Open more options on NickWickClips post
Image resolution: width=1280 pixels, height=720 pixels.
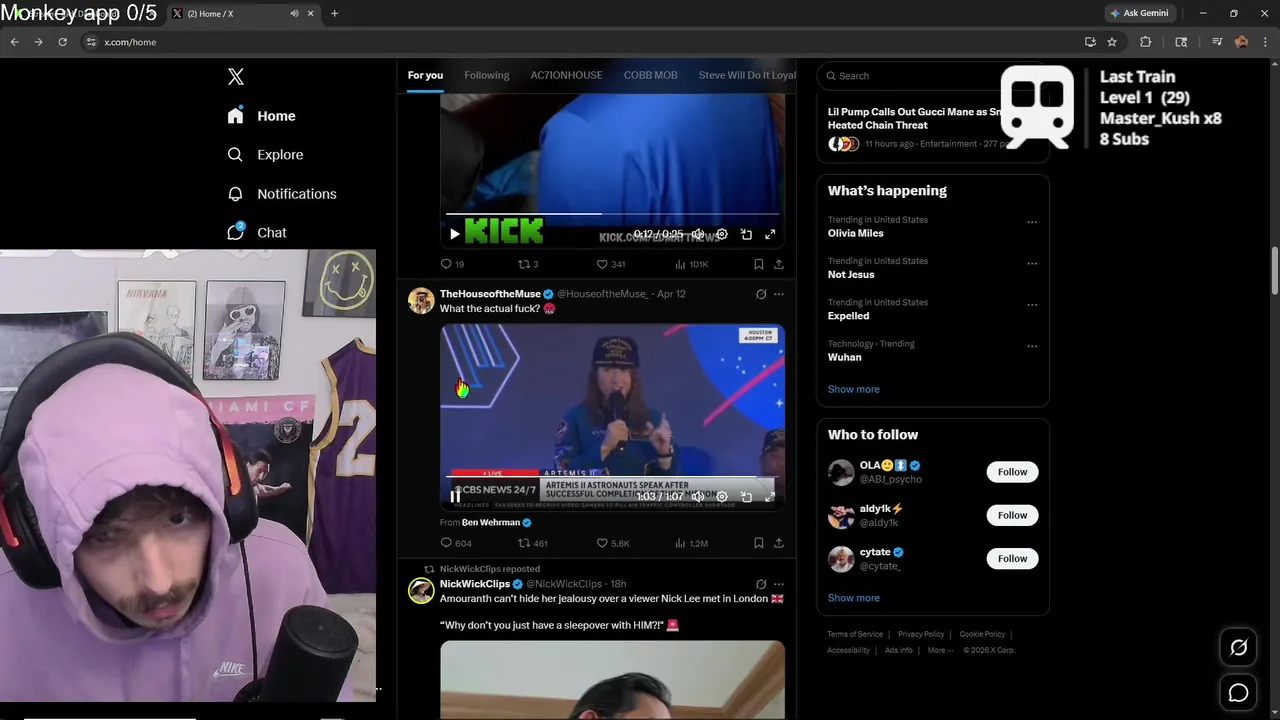[x=779, y=584]
